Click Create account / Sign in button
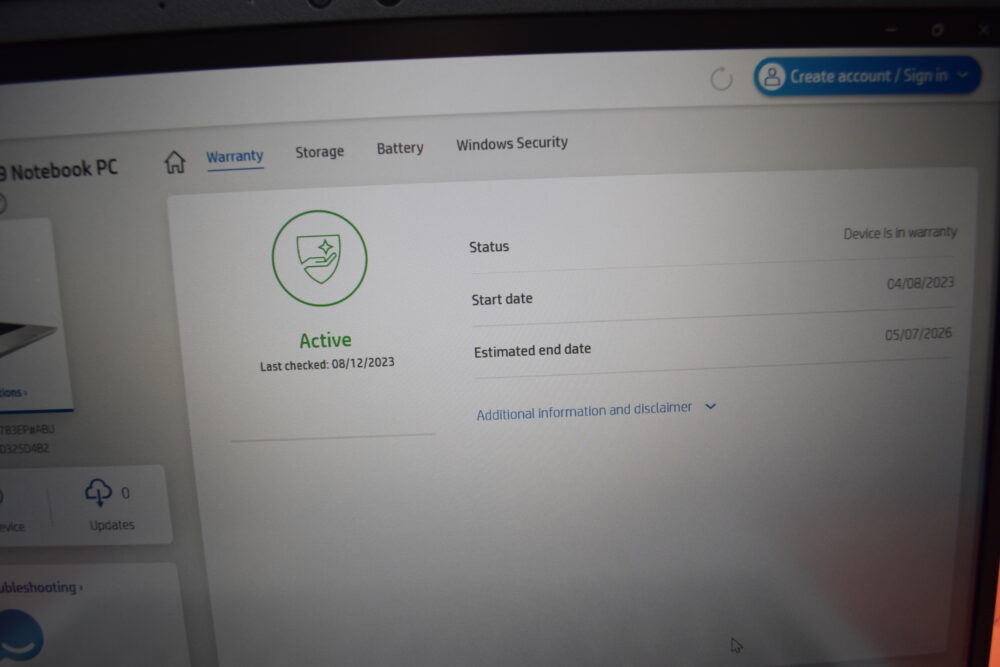The width and height of the screenshot is (1000, 667). point(867,76)
